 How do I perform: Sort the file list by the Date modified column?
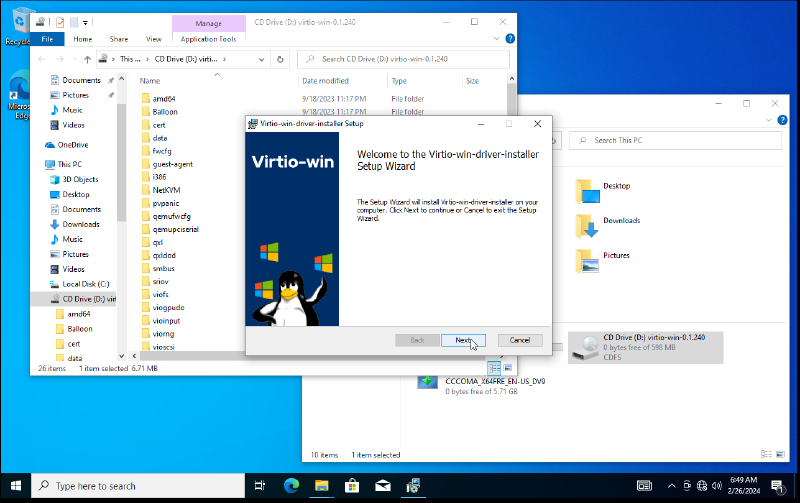[x=325, y=81]
